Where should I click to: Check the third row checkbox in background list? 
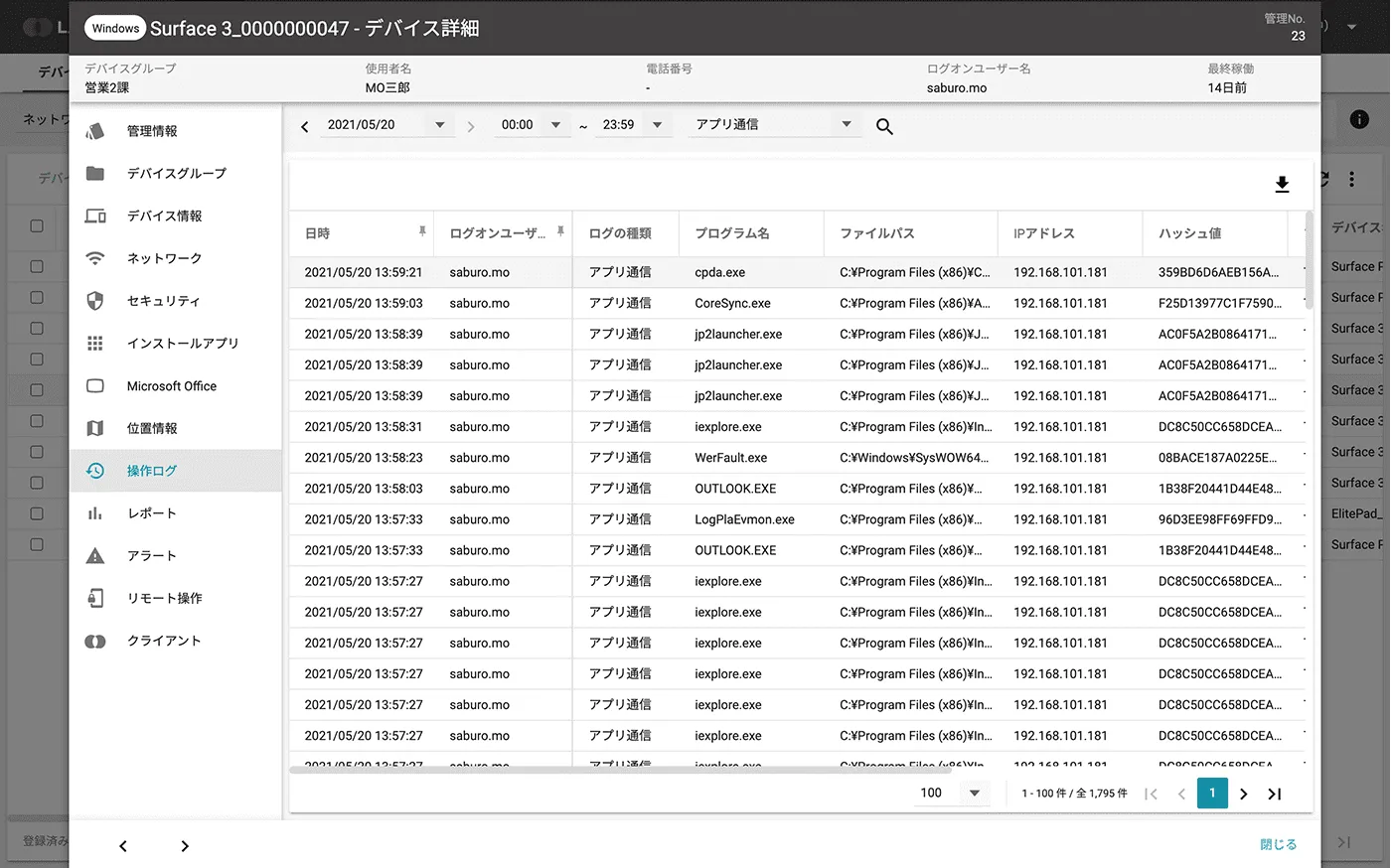[x=37, y=328]
